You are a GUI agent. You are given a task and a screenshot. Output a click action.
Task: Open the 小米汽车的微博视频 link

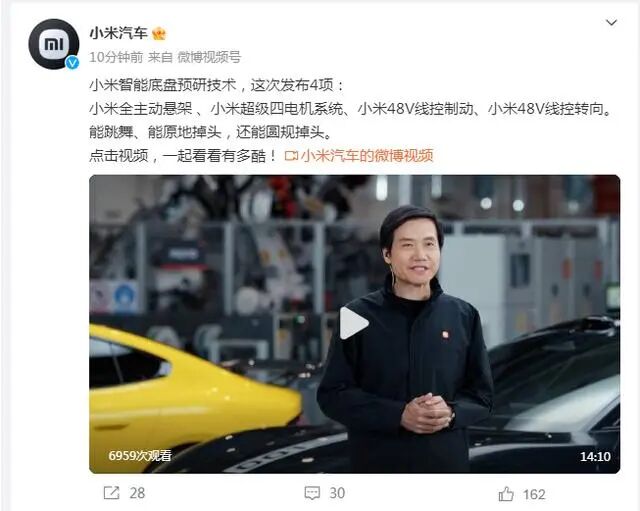367,156
